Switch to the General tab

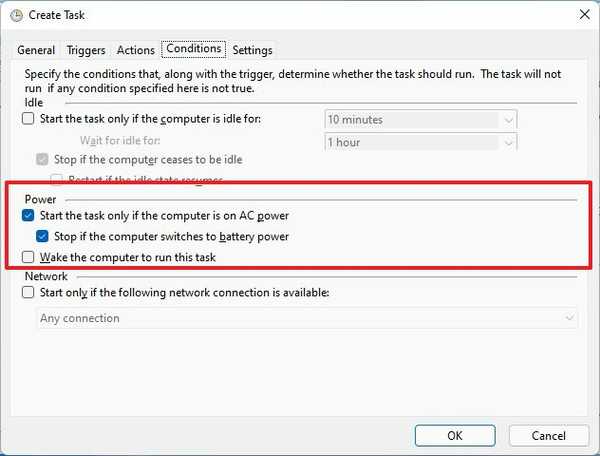pyautogui.click(x=36, y=50)
